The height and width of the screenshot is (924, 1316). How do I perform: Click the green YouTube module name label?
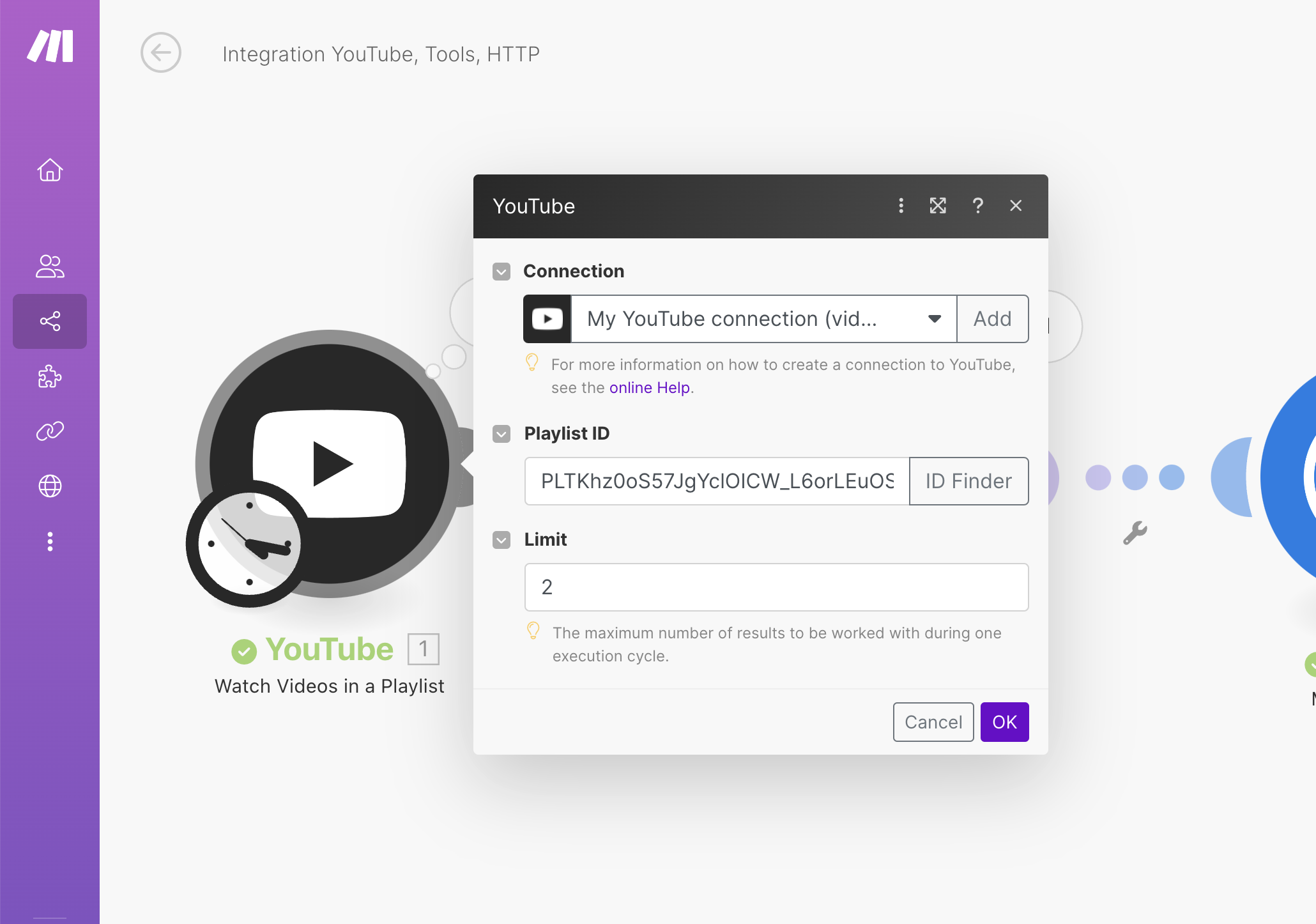(330, 649)
